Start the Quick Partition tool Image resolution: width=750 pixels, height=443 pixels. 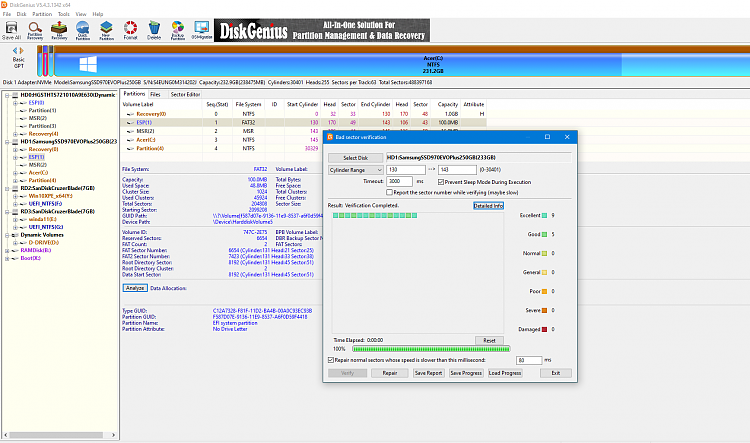click(84, 30)
